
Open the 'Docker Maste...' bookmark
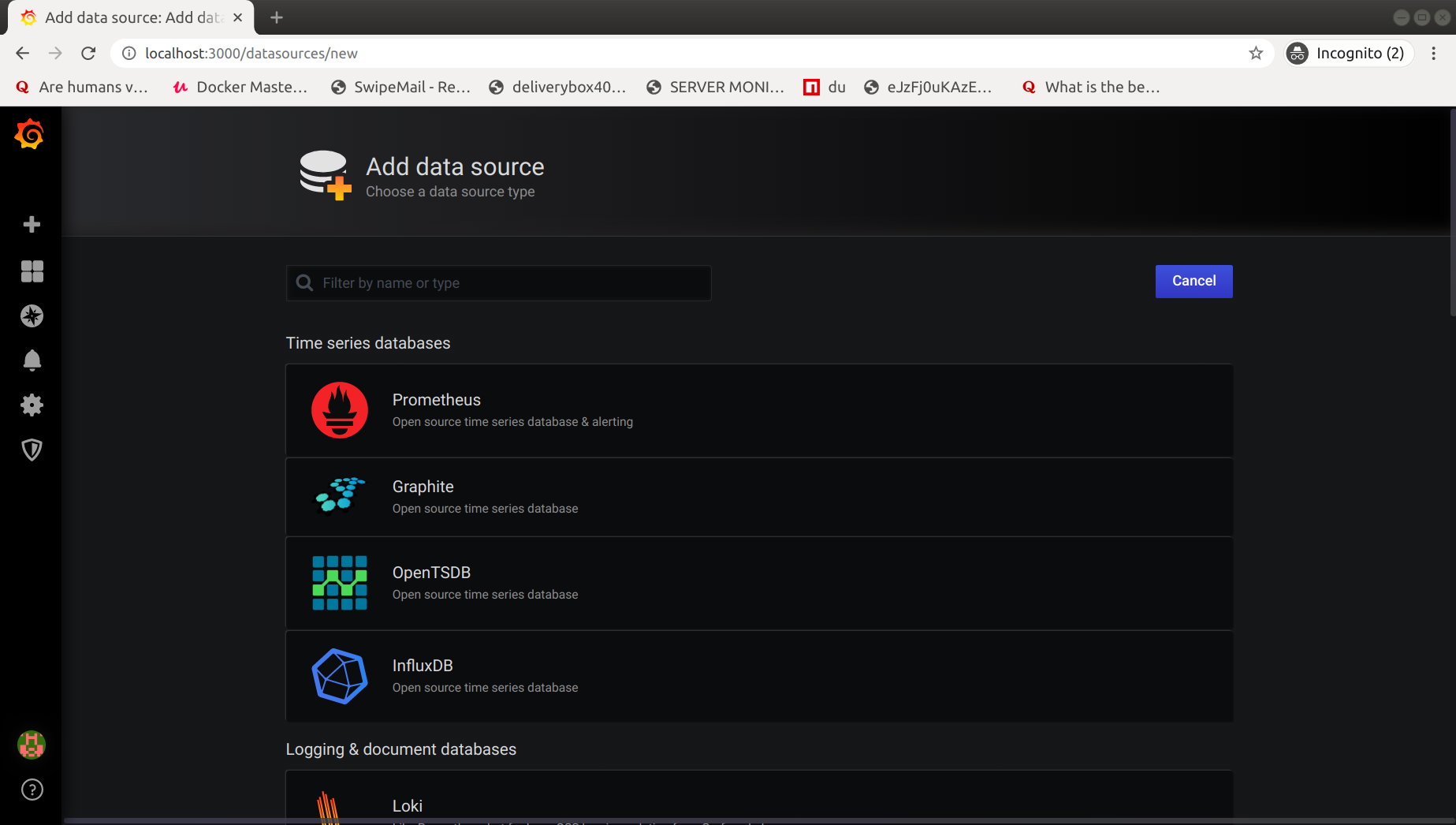point(240,87)
